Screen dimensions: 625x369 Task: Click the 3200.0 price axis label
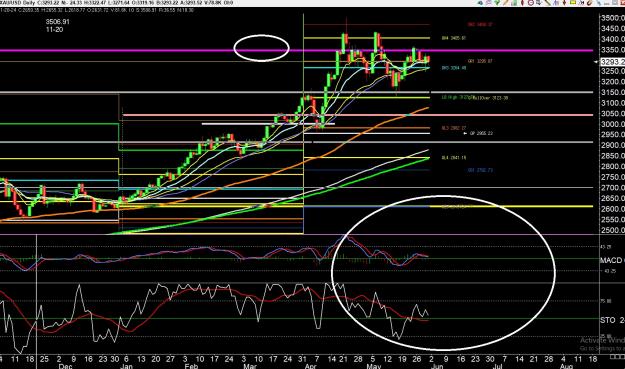[x=613, y=82]
